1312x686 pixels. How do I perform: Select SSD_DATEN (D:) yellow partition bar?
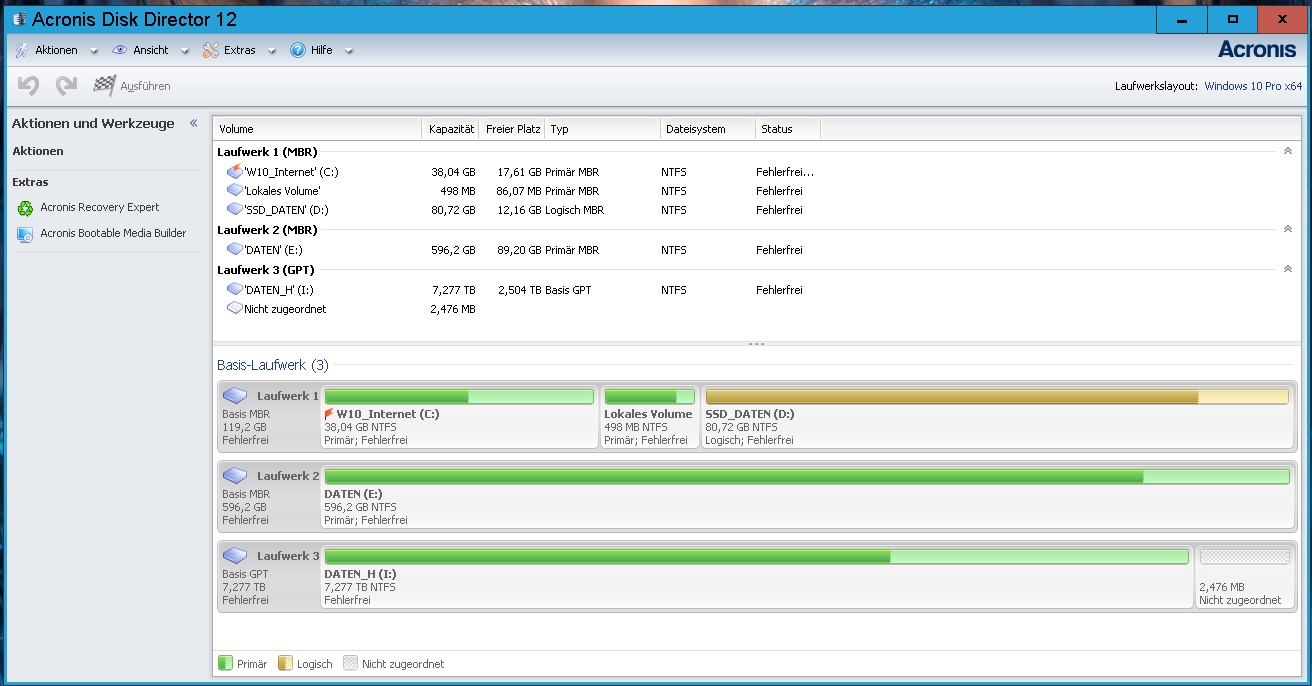(x=997, y=397)
